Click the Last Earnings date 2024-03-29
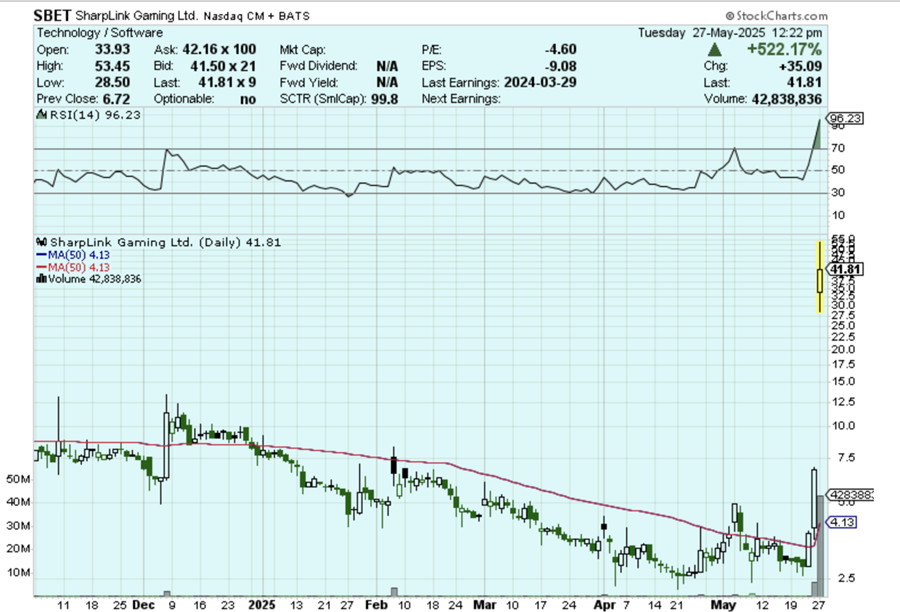900x612 pixels. 540,82
